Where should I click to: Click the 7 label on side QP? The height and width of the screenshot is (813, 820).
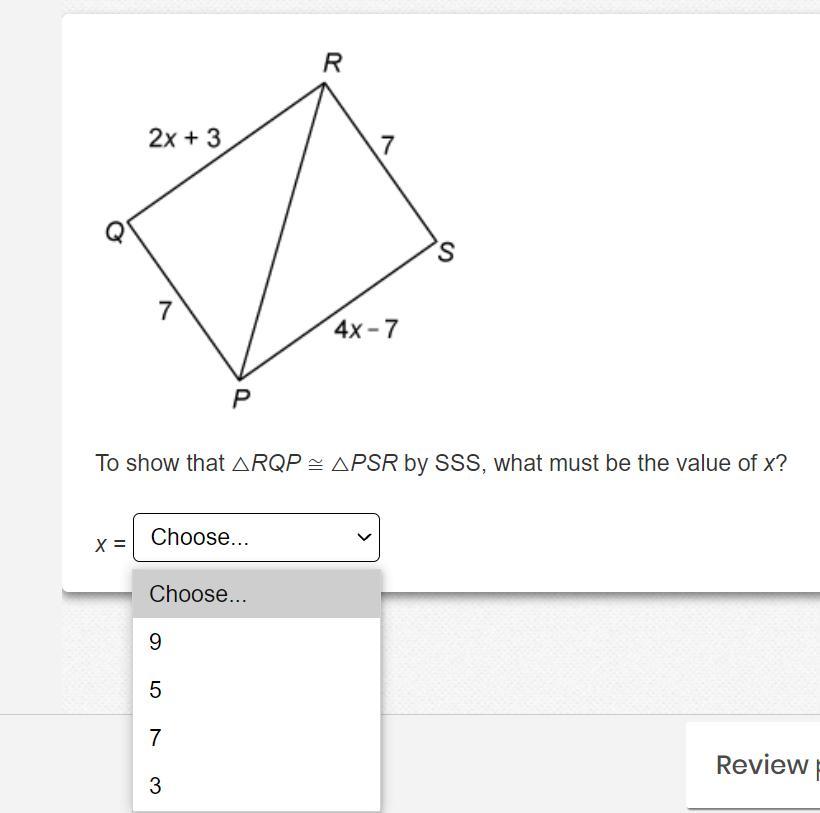pos(165,311)
